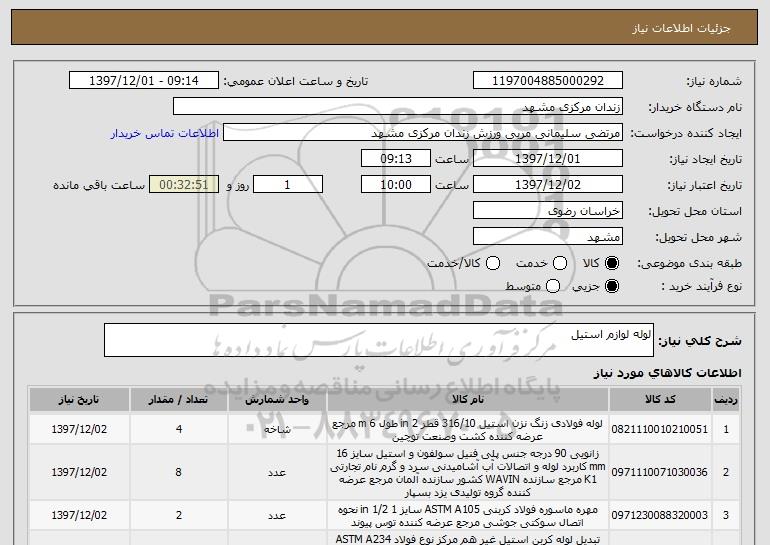Click the تاریخ نیاز column header
This screenshot has height=545, width=770.
point(79,399)
